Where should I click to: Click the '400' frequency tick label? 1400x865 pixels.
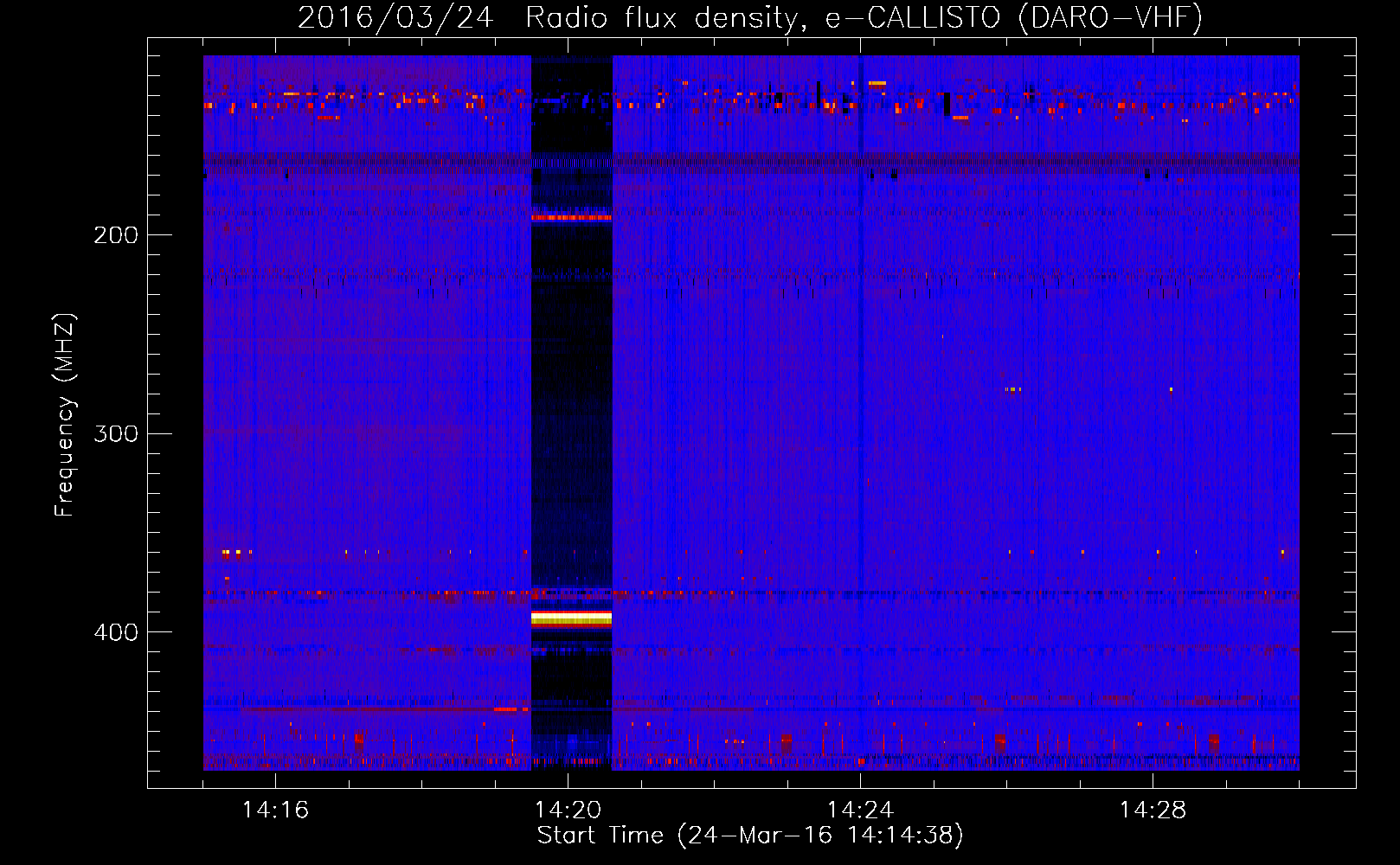click(116, 632)
